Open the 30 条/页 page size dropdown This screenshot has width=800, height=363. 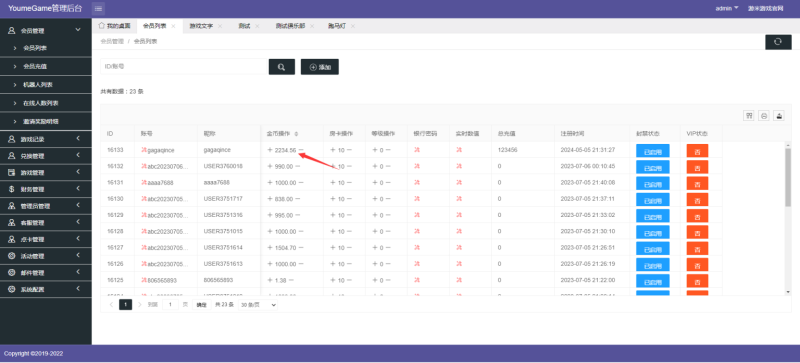coord(258,305)
